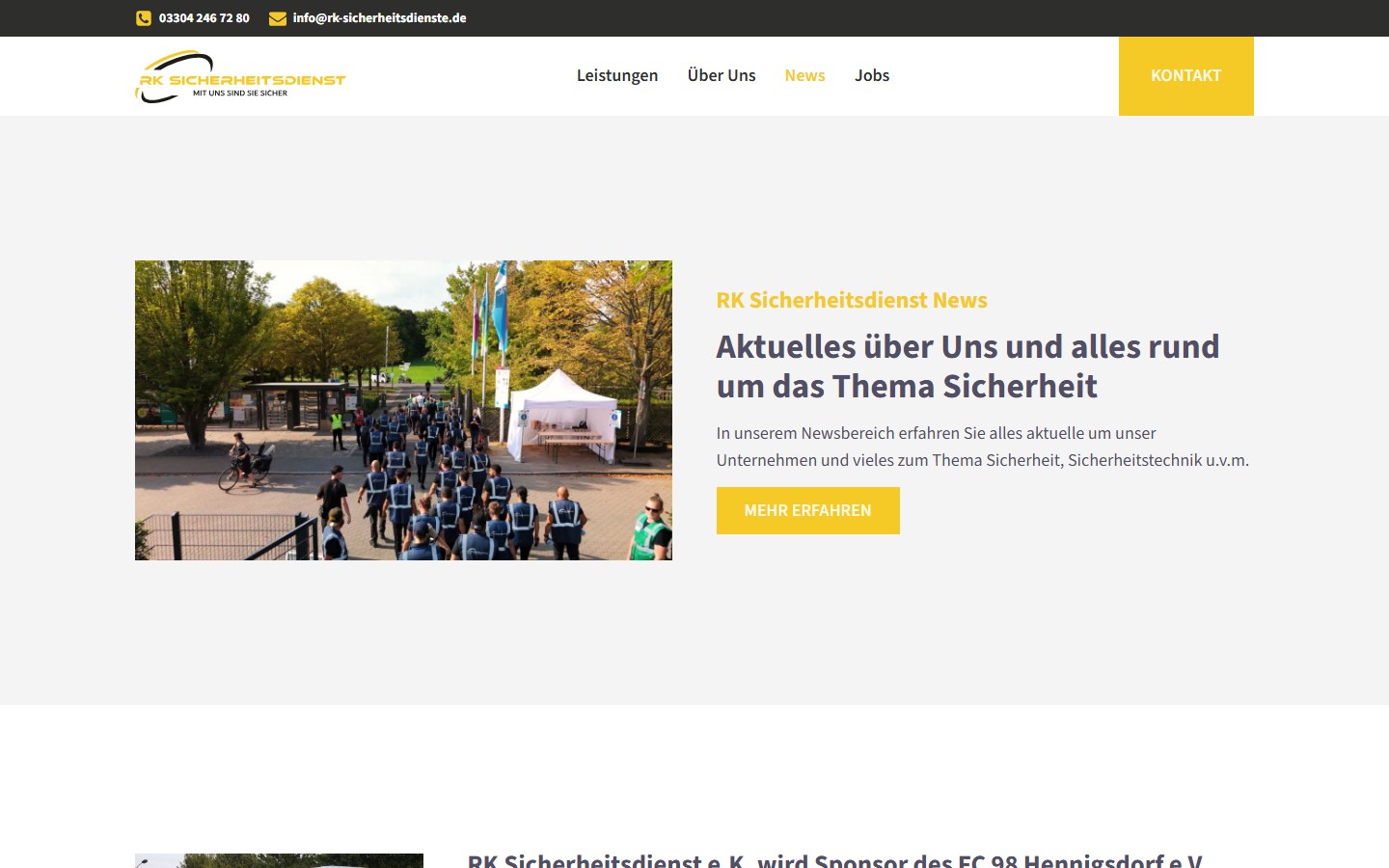This screenshot has width=1389, height=868.
Task: Open the Jobs page
Action: (x=872, y=75)
